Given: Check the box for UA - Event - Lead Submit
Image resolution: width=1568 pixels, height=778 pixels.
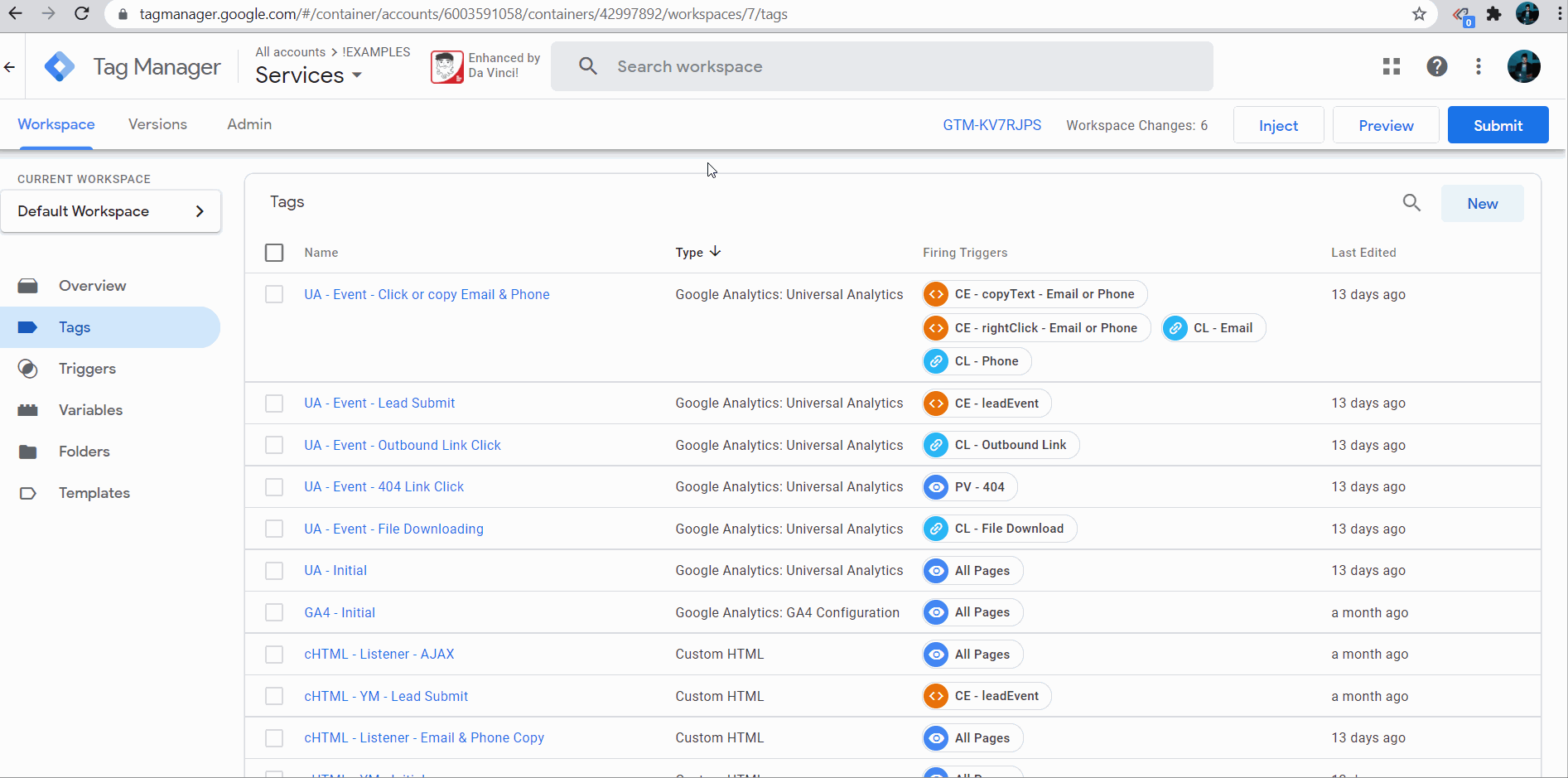Looking at the screenshot, I should 274,403.
